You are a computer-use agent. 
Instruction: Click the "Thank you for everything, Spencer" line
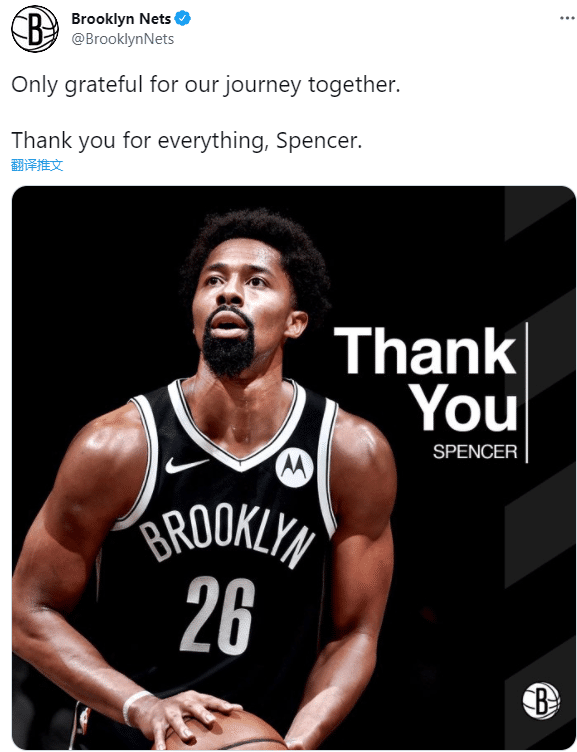[187, 141]
